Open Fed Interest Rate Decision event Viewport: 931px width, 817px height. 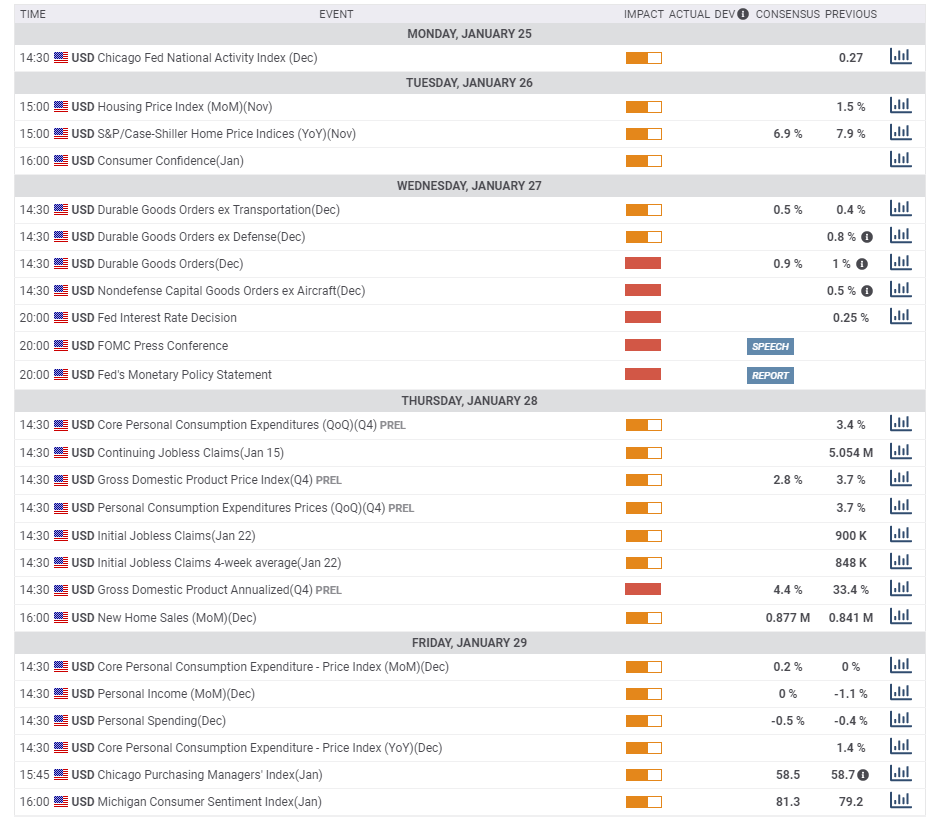coord(167,318)
